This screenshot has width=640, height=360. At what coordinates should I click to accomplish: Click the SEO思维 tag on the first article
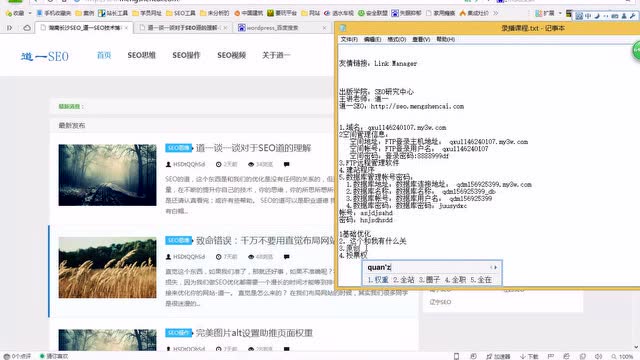[179, 148]
